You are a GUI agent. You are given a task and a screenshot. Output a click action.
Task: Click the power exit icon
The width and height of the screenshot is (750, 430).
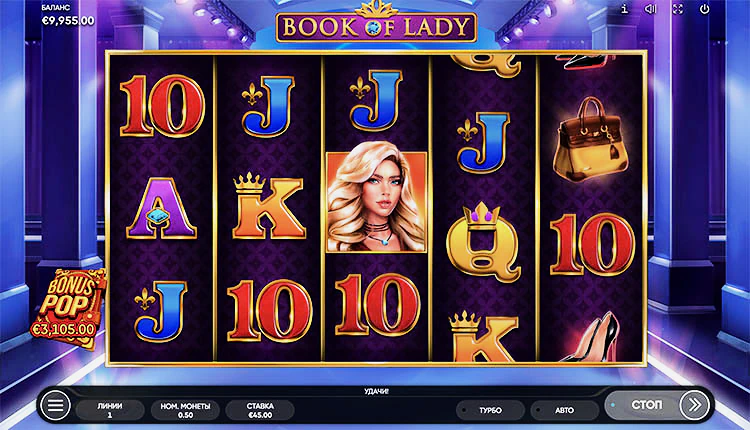(704, 9)
